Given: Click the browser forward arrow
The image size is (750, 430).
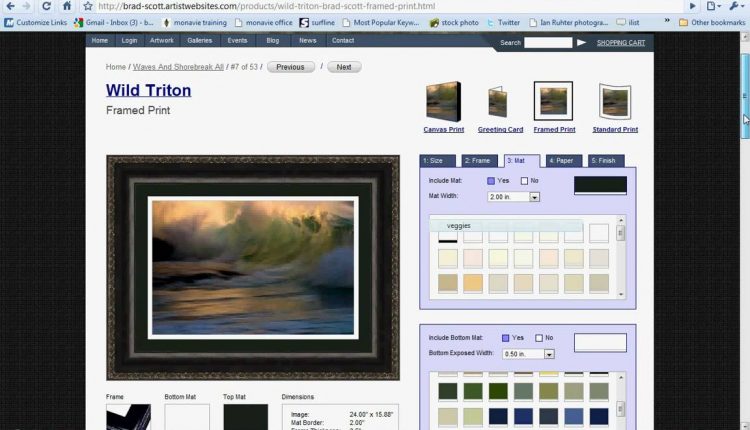Looking at the screenshot, I should [x=27, y=6].
